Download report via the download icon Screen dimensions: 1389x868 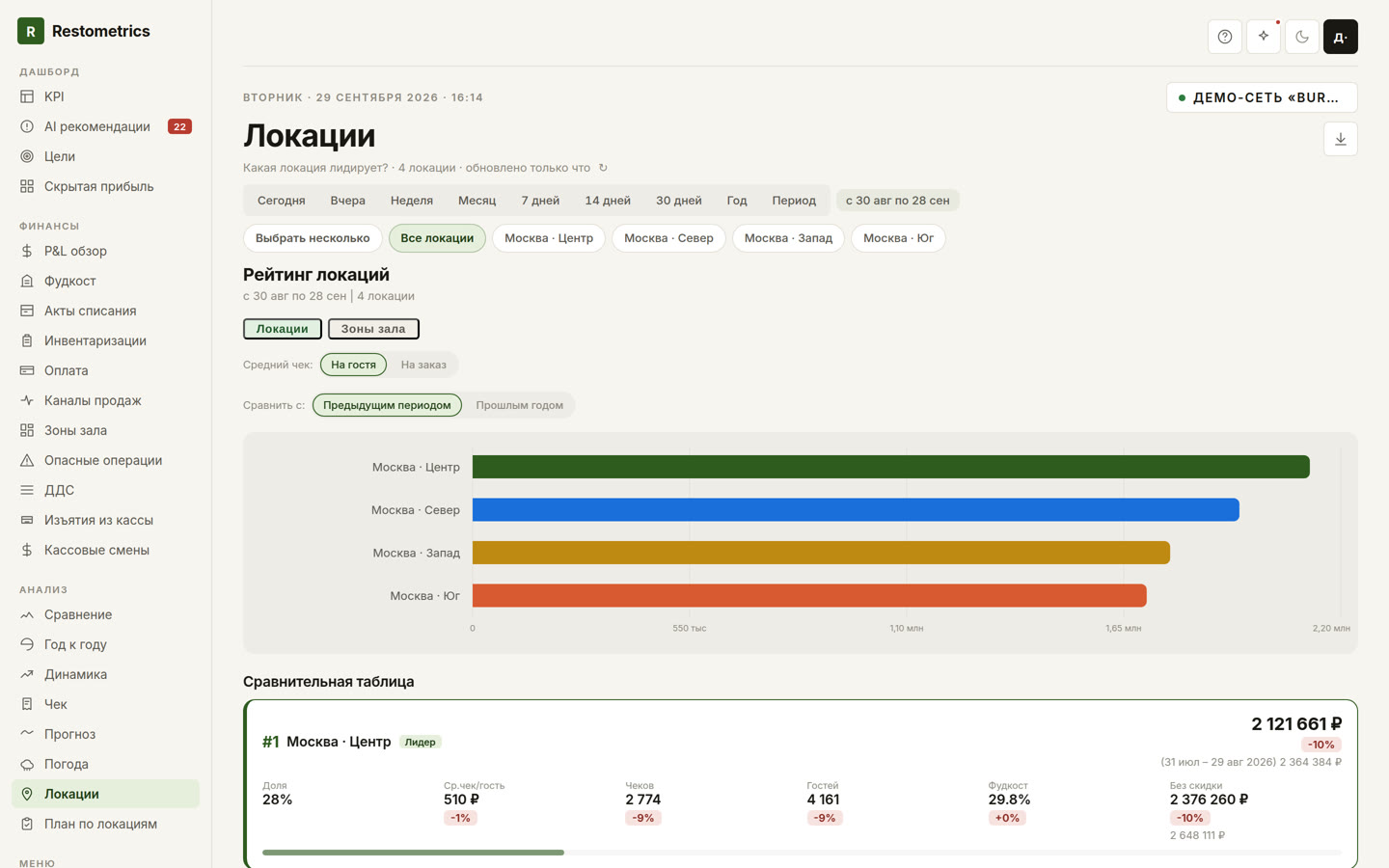coord(1341,139)
